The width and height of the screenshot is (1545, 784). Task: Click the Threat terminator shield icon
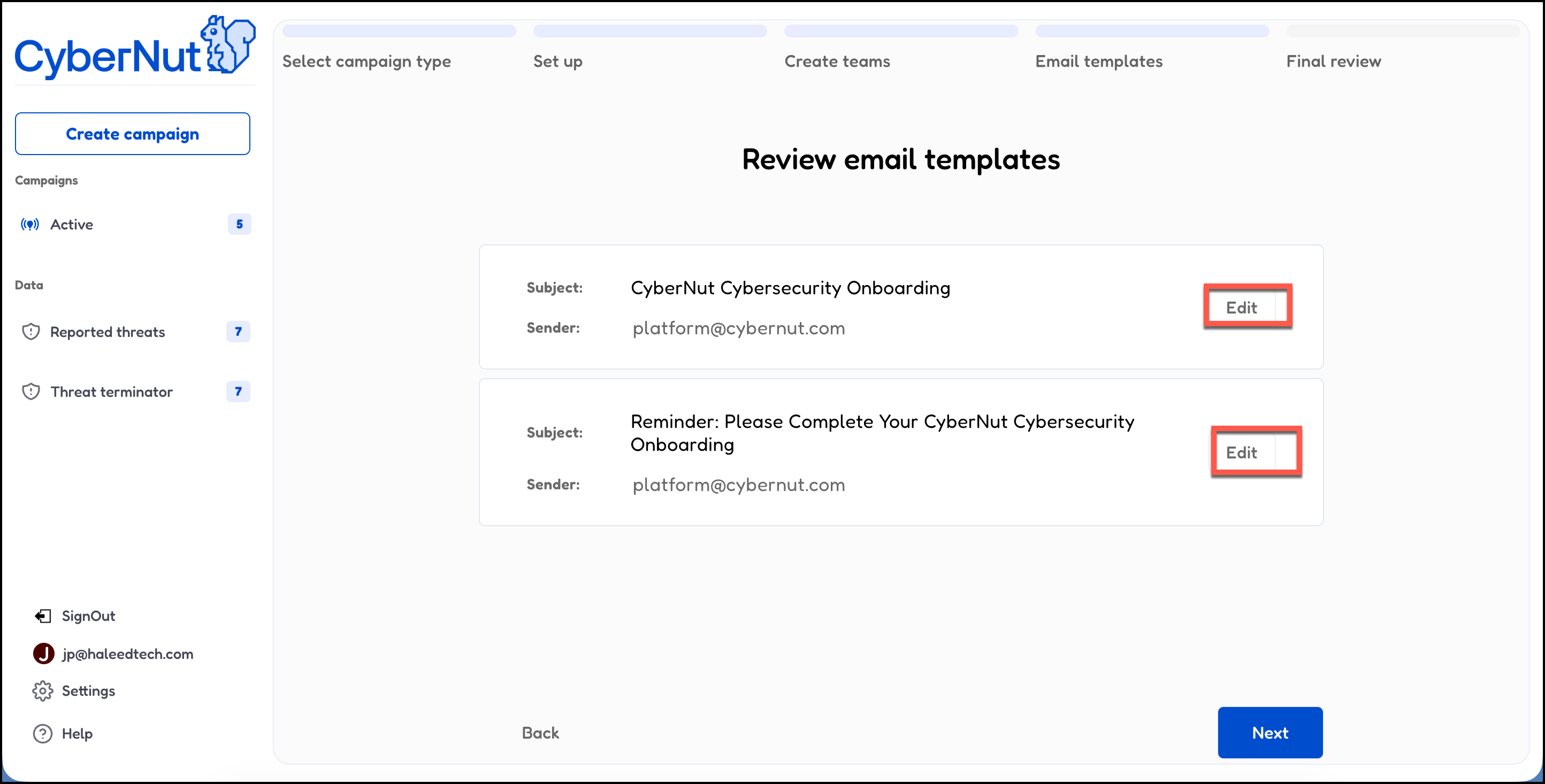pyautogui.click(x=30, y=391)
